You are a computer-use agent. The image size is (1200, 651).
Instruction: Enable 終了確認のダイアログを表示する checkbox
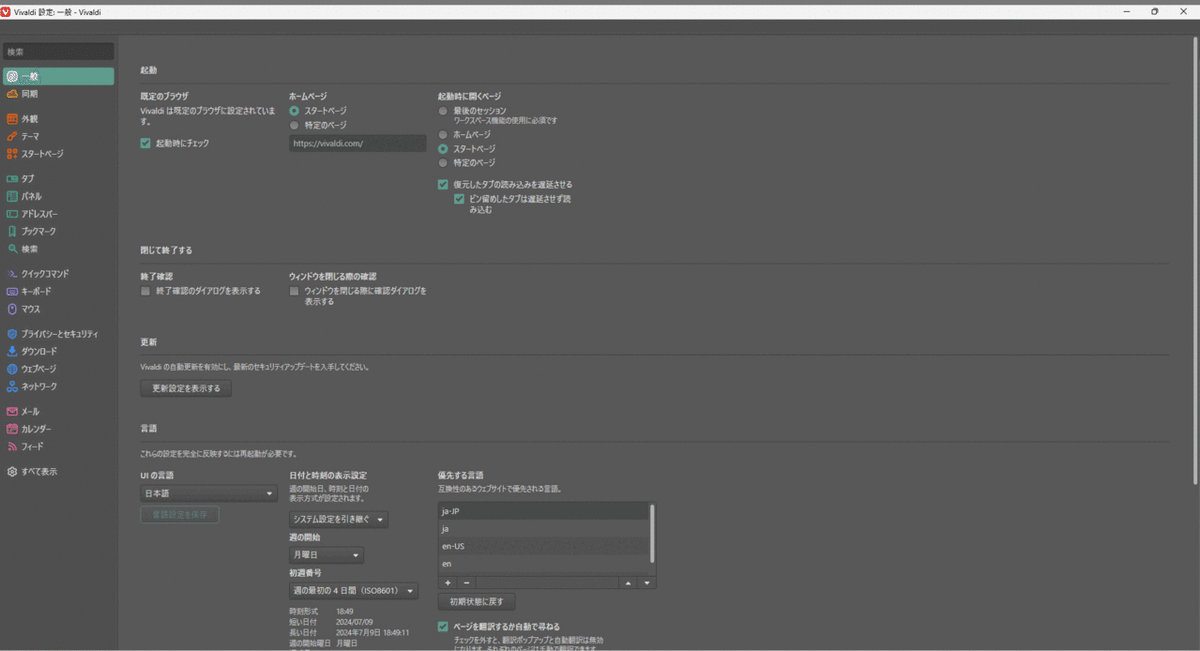[146, 291]
